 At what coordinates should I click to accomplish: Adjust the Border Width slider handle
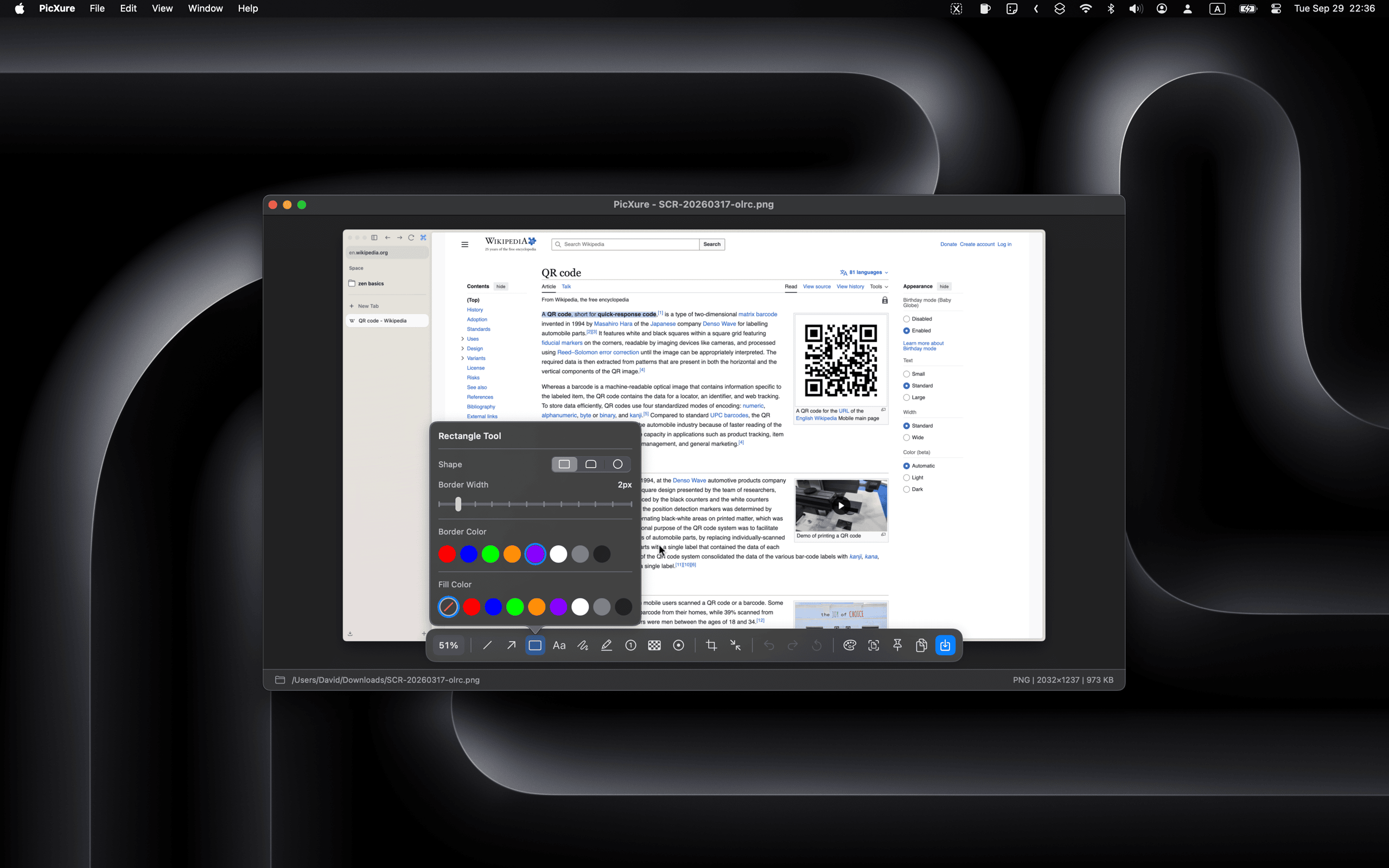click(x=458, y=504)
